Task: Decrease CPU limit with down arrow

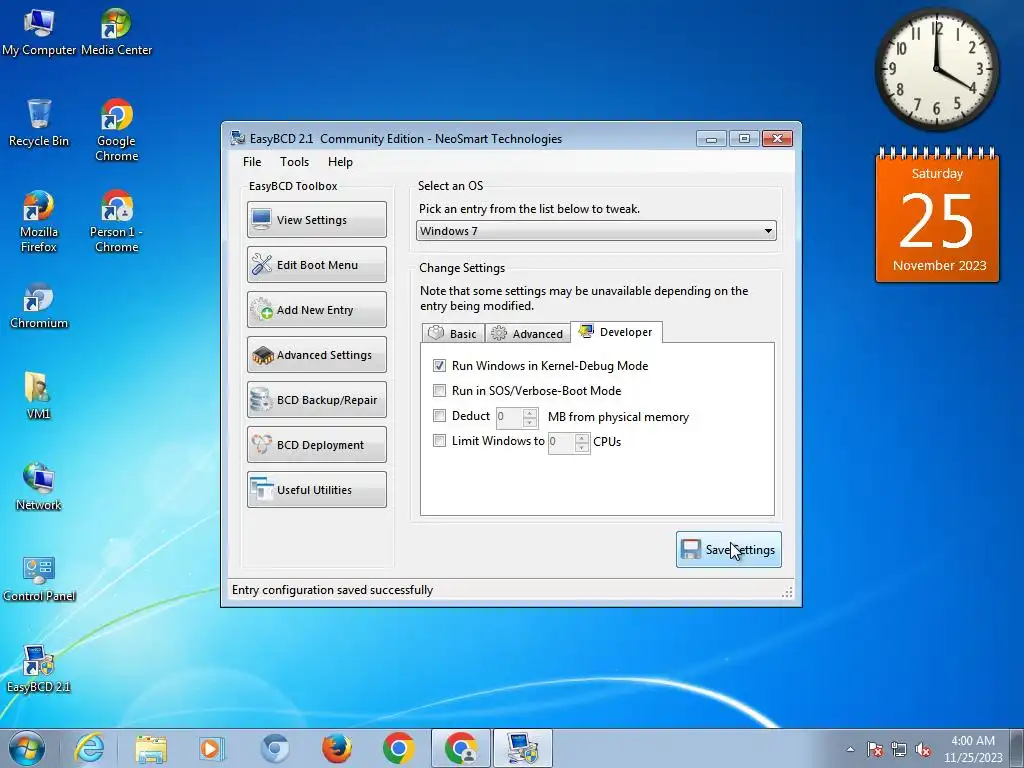Action: pyautogui.click(x=582, y=447)
